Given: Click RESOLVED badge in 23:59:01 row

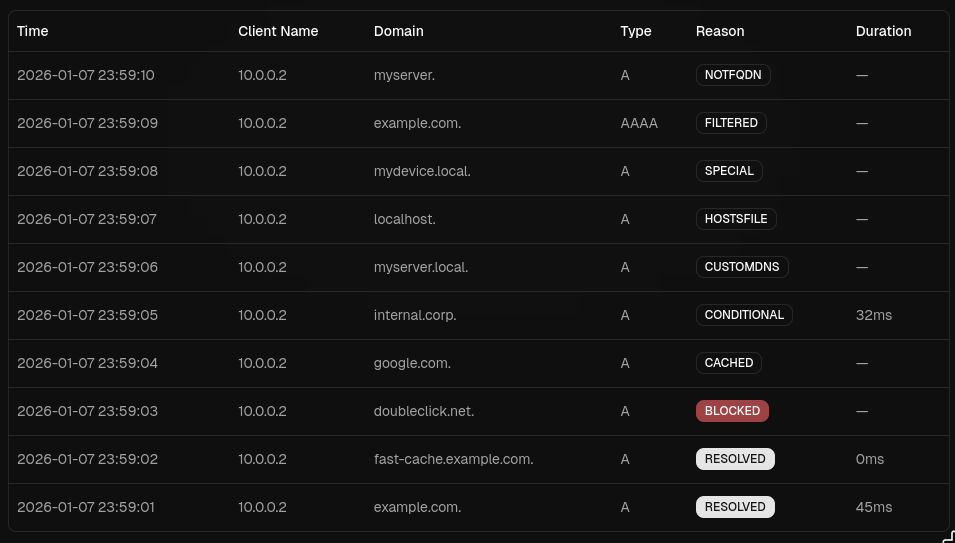Looking at the screenshot, I should pyautogui.click(x=735, y=507).
